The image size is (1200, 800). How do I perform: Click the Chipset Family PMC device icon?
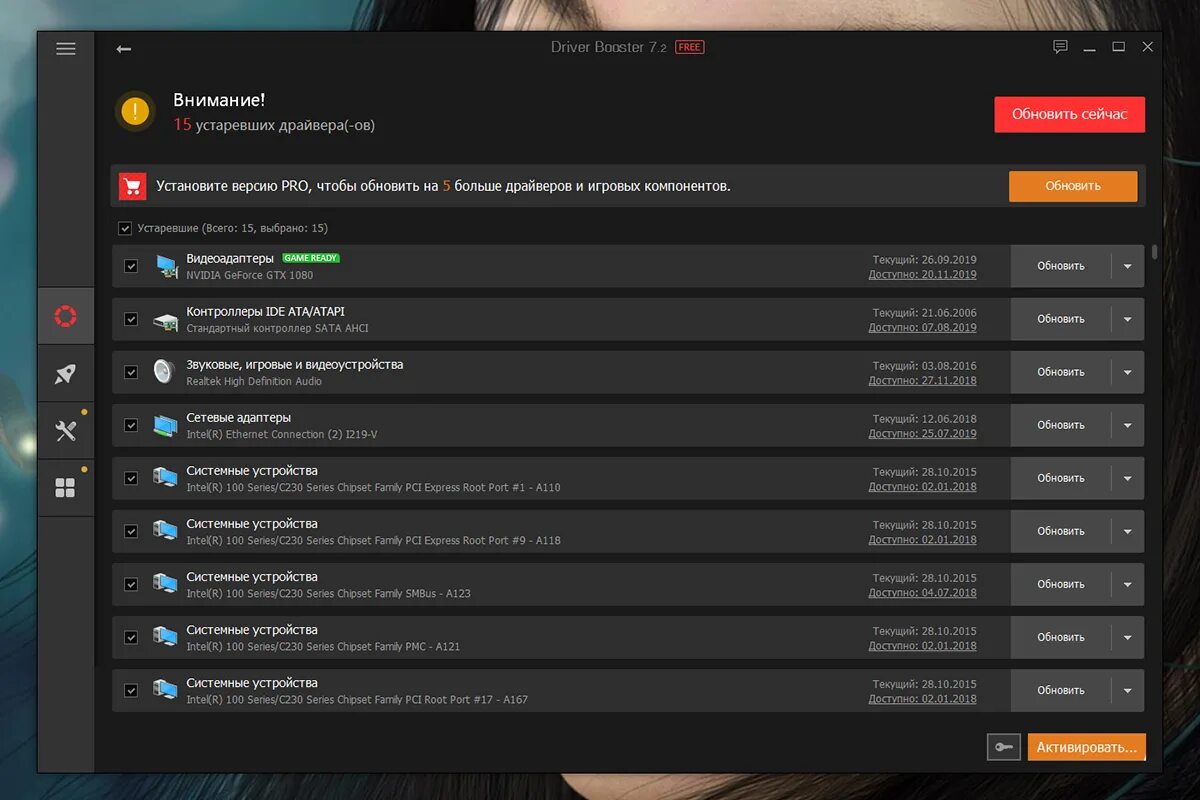165,637
